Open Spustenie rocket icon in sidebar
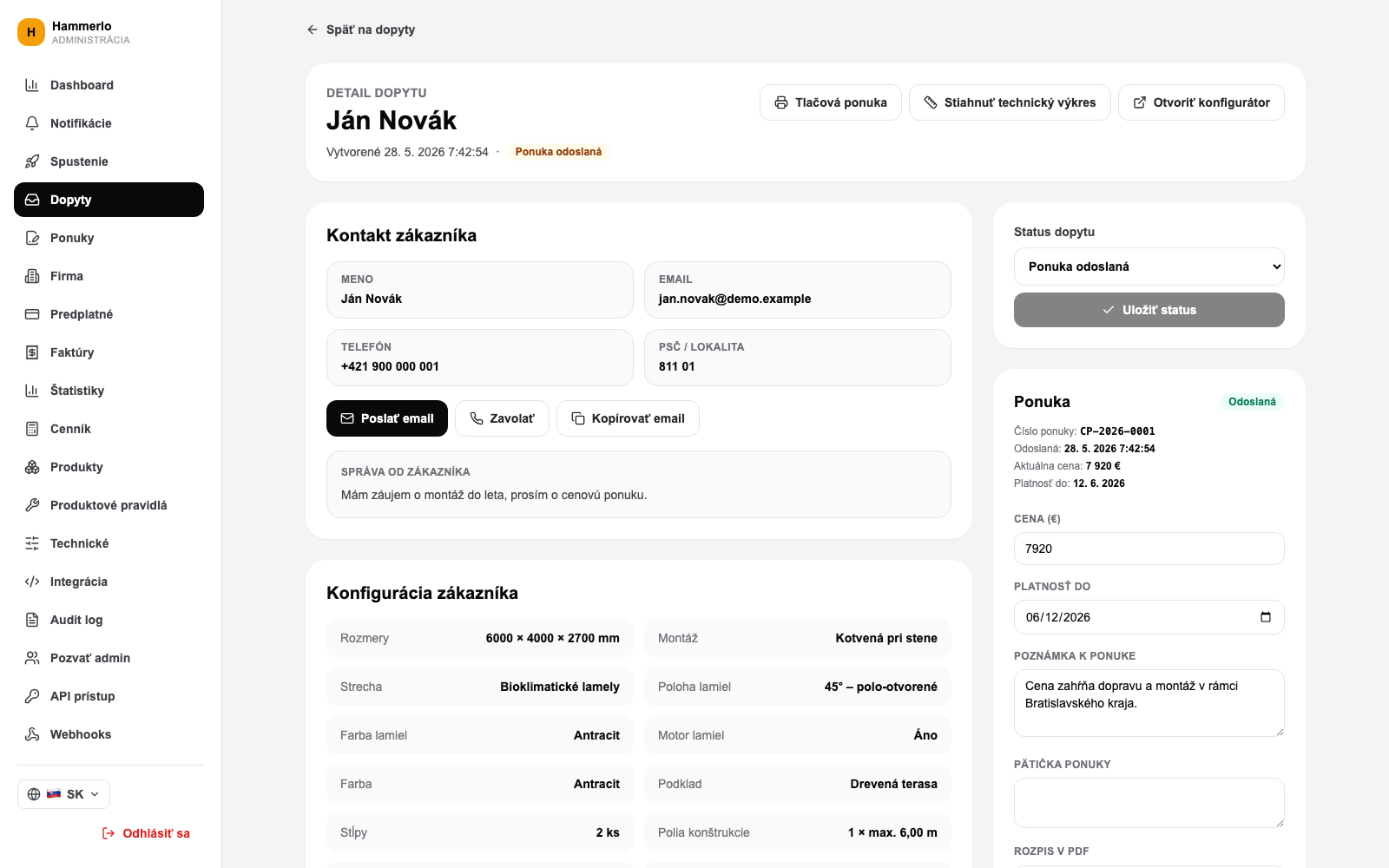Screen dimensions: 1389x868 32,161
